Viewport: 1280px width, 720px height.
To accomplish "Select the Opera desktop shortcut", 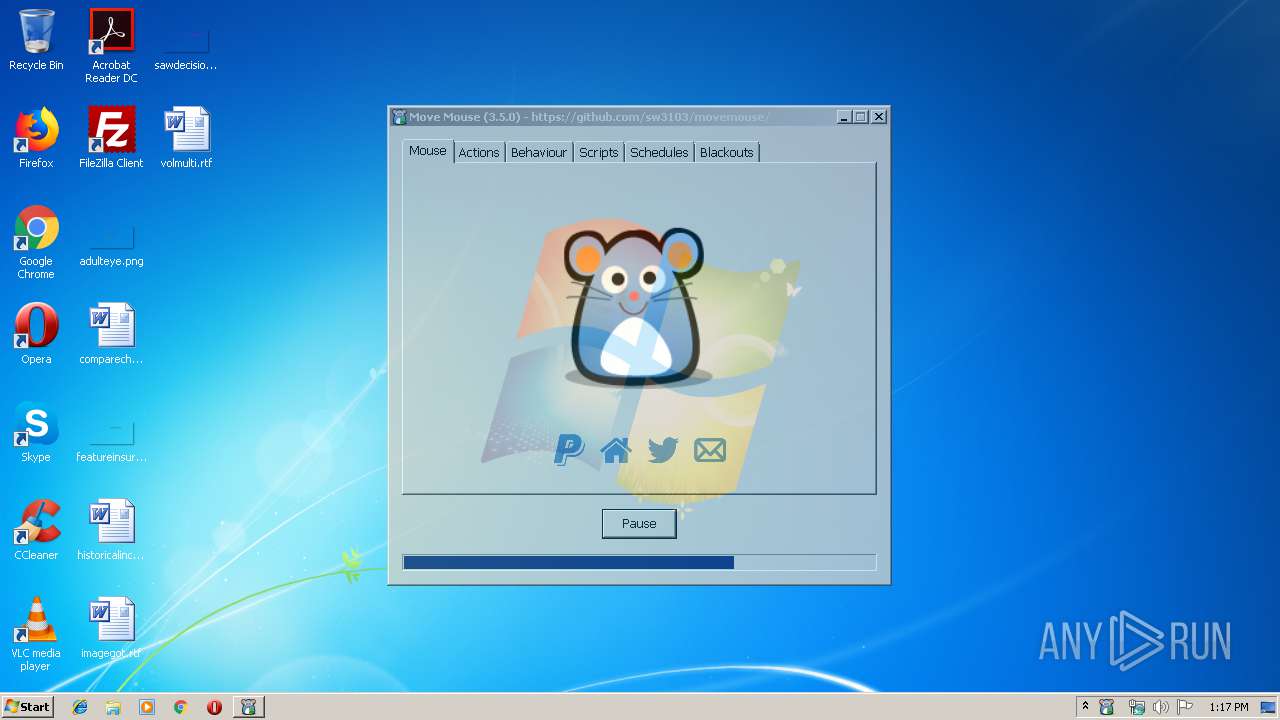I will 36,334.
